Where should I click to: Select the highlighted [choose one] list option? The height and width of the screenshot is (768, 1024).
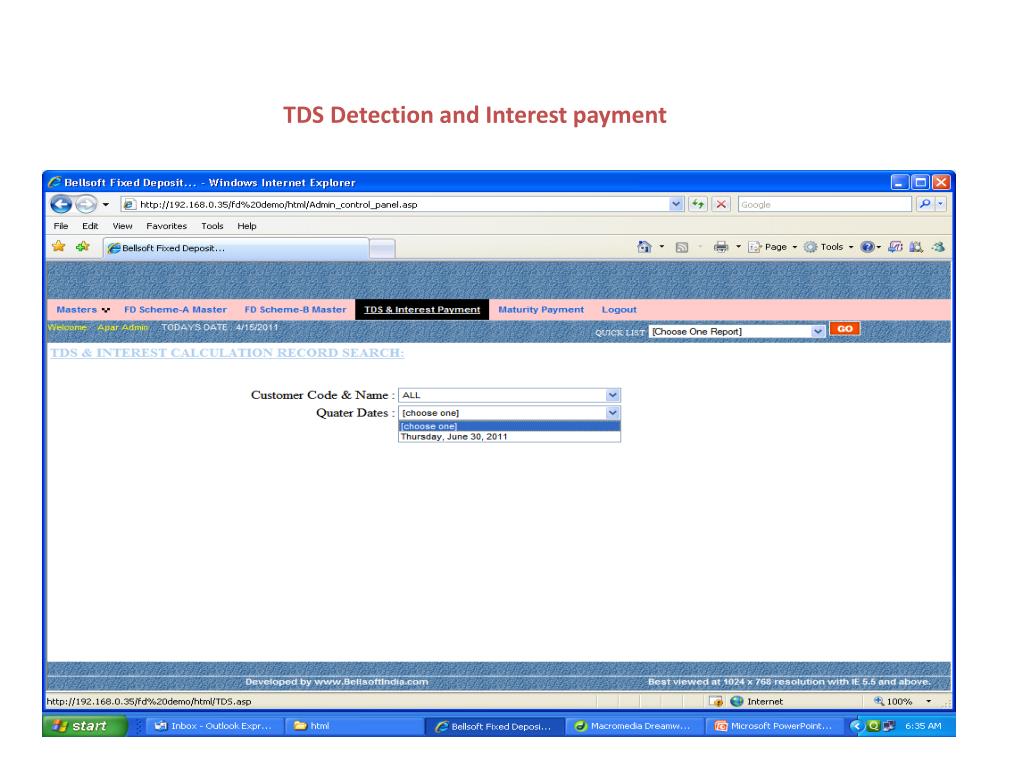pos(509,426)
